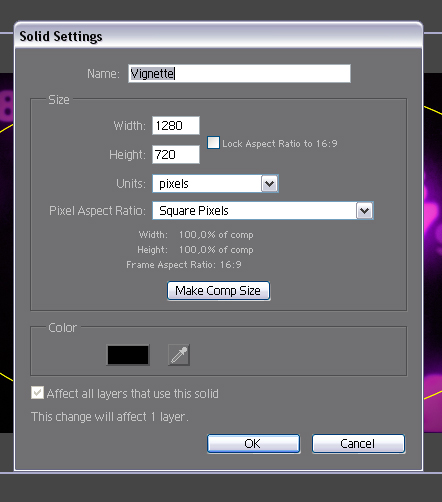442x502 pixels.
Task: Pick a color with the eyedropper tool
Action: (179, 355)
